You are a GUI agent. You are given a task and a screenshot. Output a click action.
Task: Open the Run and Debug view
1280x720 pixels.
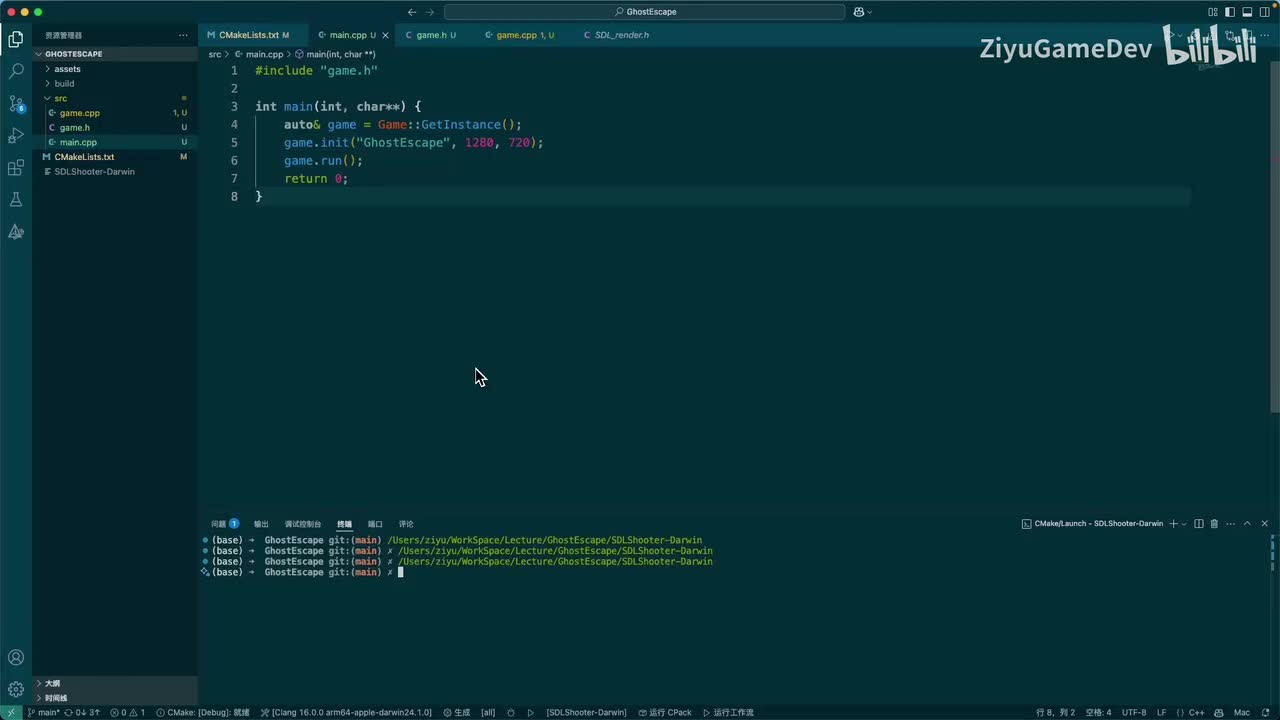(16, 136)
